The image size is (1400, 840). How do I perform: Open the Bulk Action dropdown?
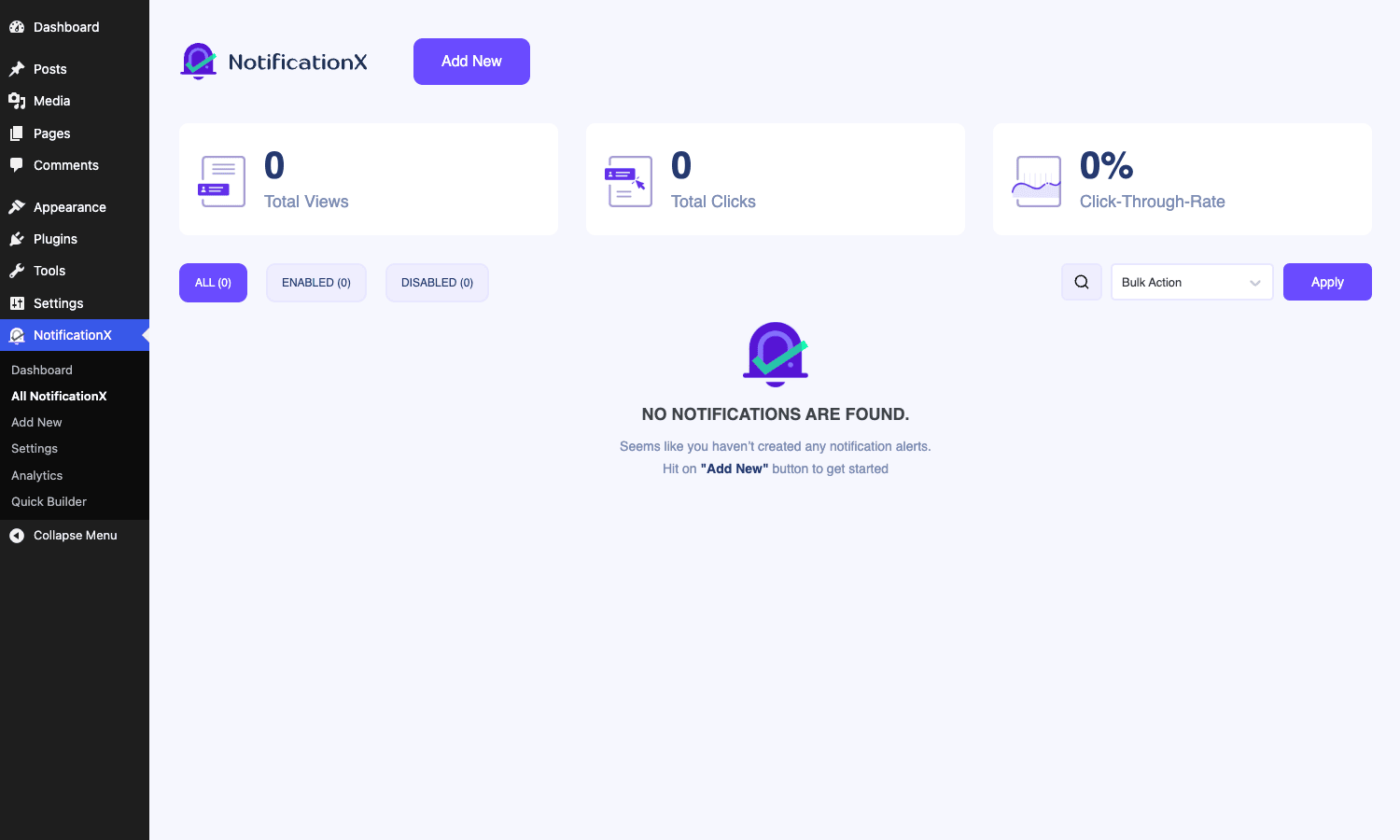(1192, 282)
